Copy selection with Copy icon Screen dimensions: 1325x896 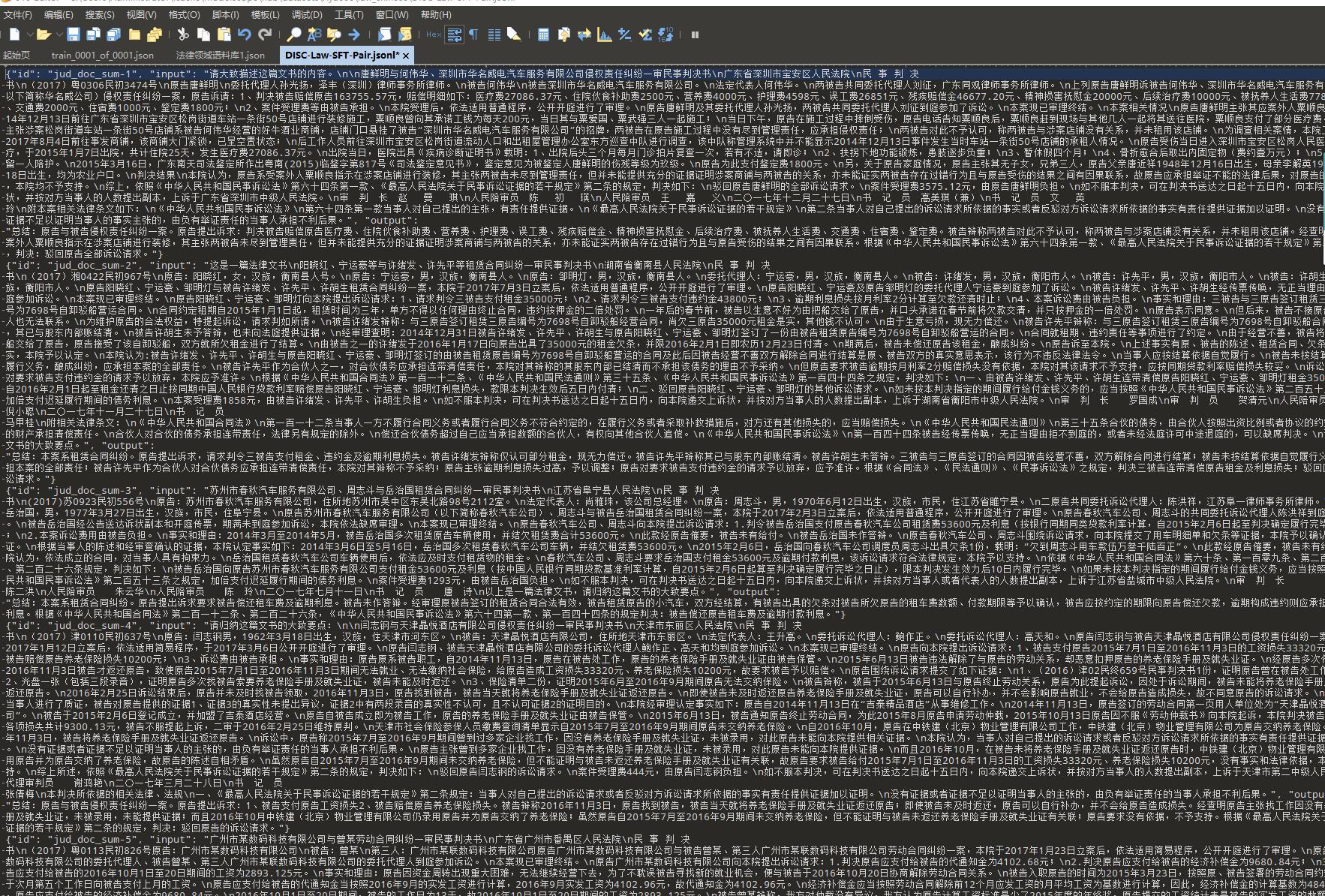(203, 34)
